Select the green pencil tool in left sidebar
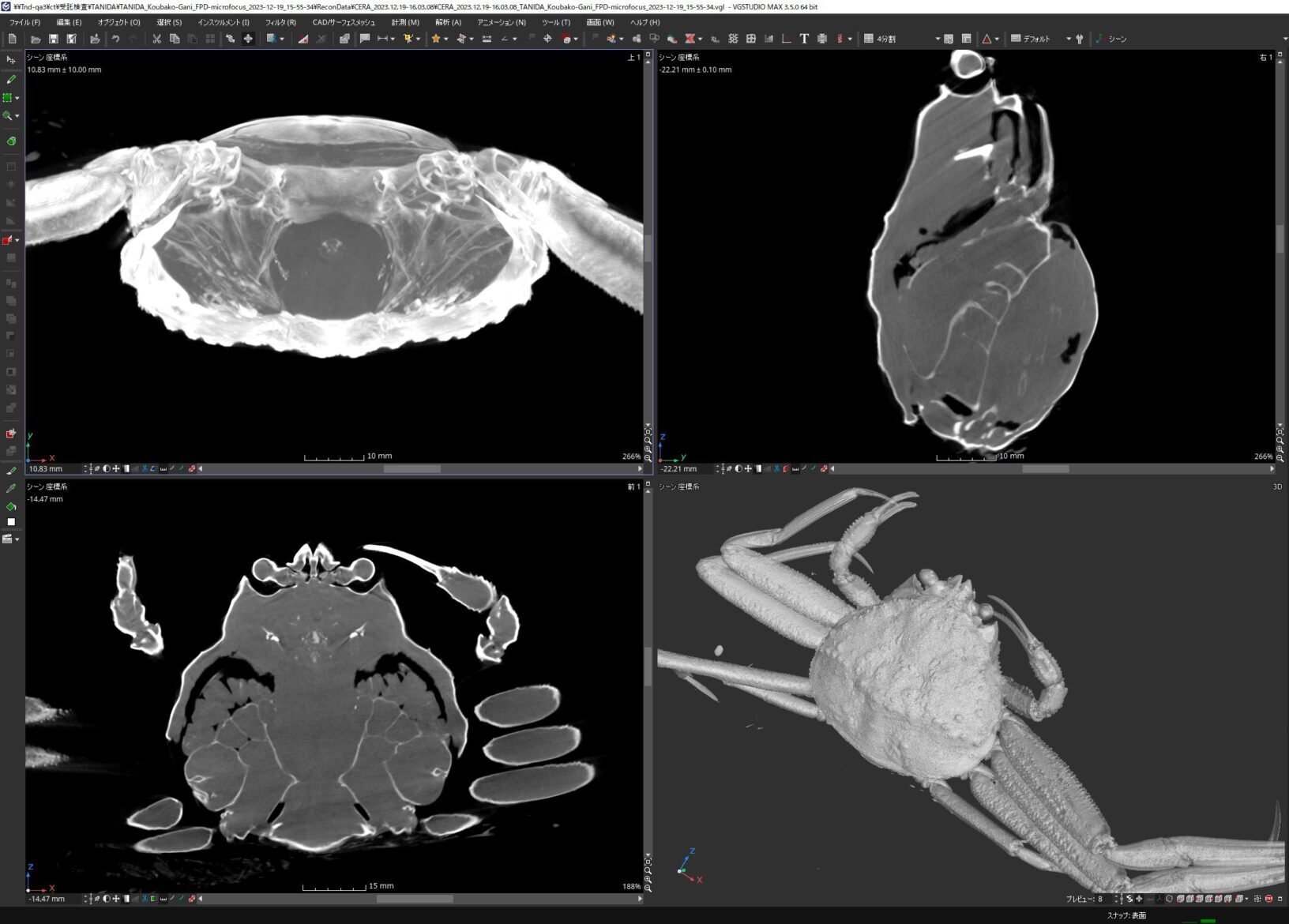This screenshot has height=924, width=1289. [11, 79]
